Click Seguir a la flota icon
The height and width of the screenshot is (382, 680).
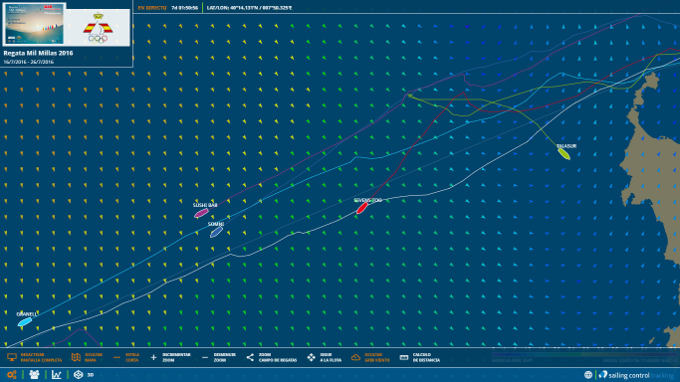(x=311, y=358)
